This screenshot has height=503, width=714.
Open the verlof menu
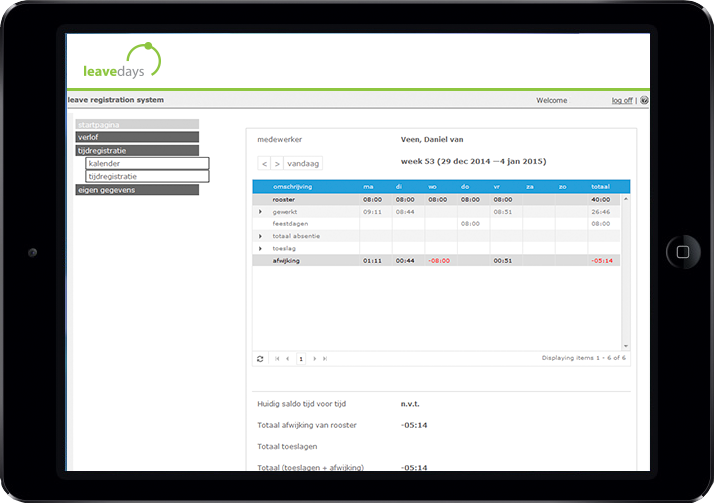tap(137, 137)
